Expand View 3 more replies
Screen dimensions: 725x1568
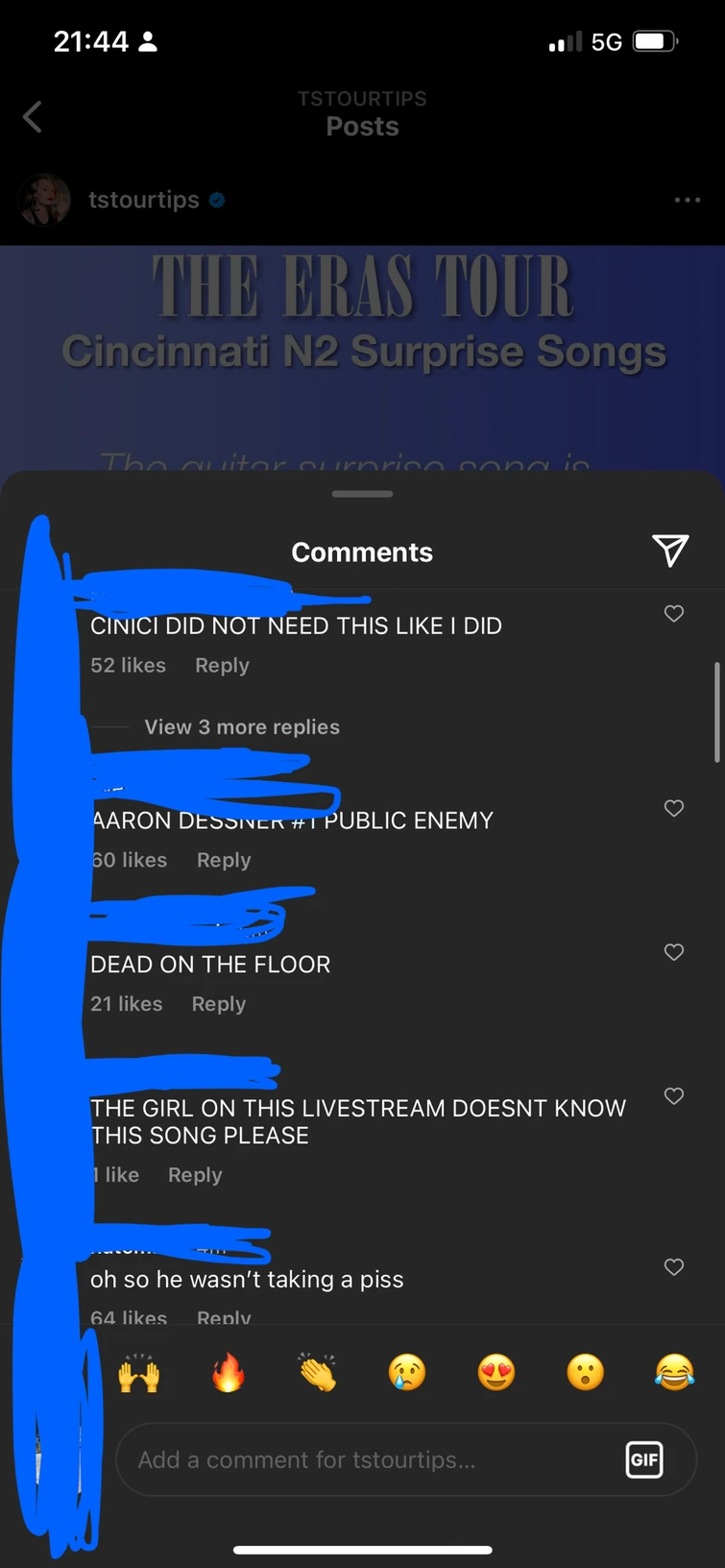click(x=242, y=727)
